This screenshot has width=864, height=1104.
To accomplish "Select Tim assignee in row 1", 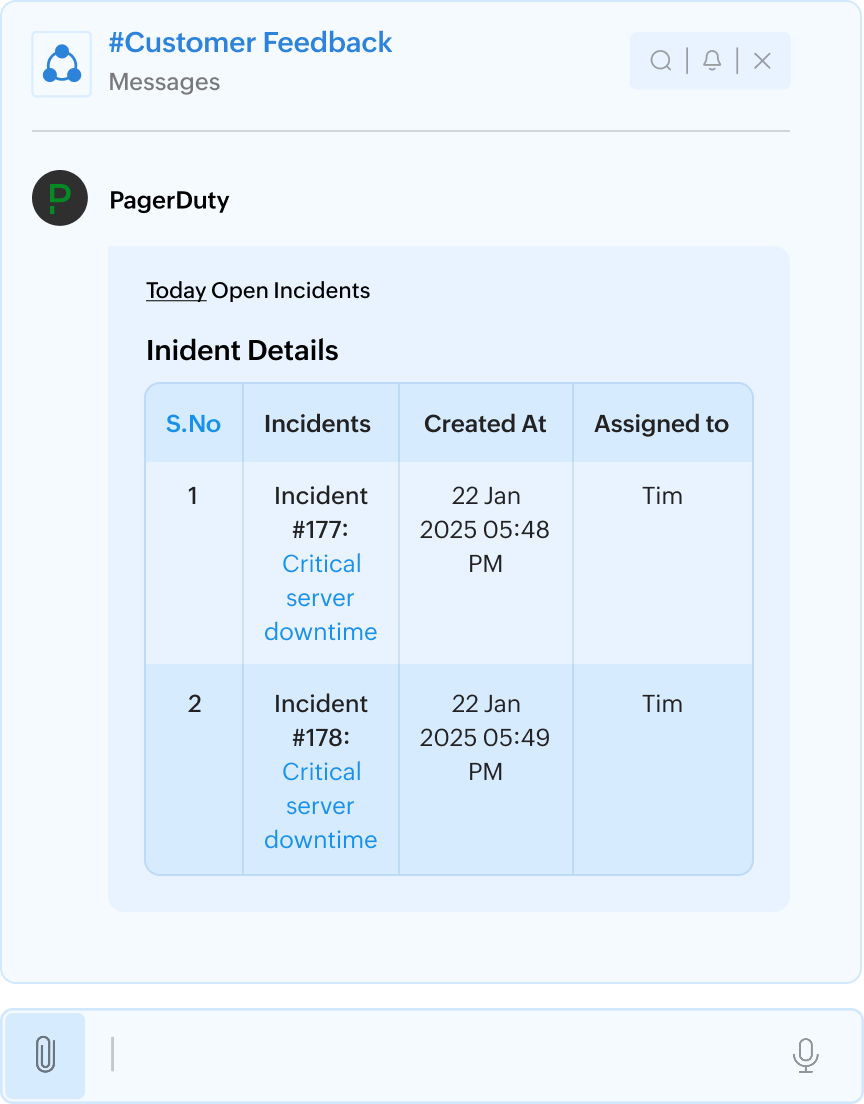I will (x=662, y=496).
